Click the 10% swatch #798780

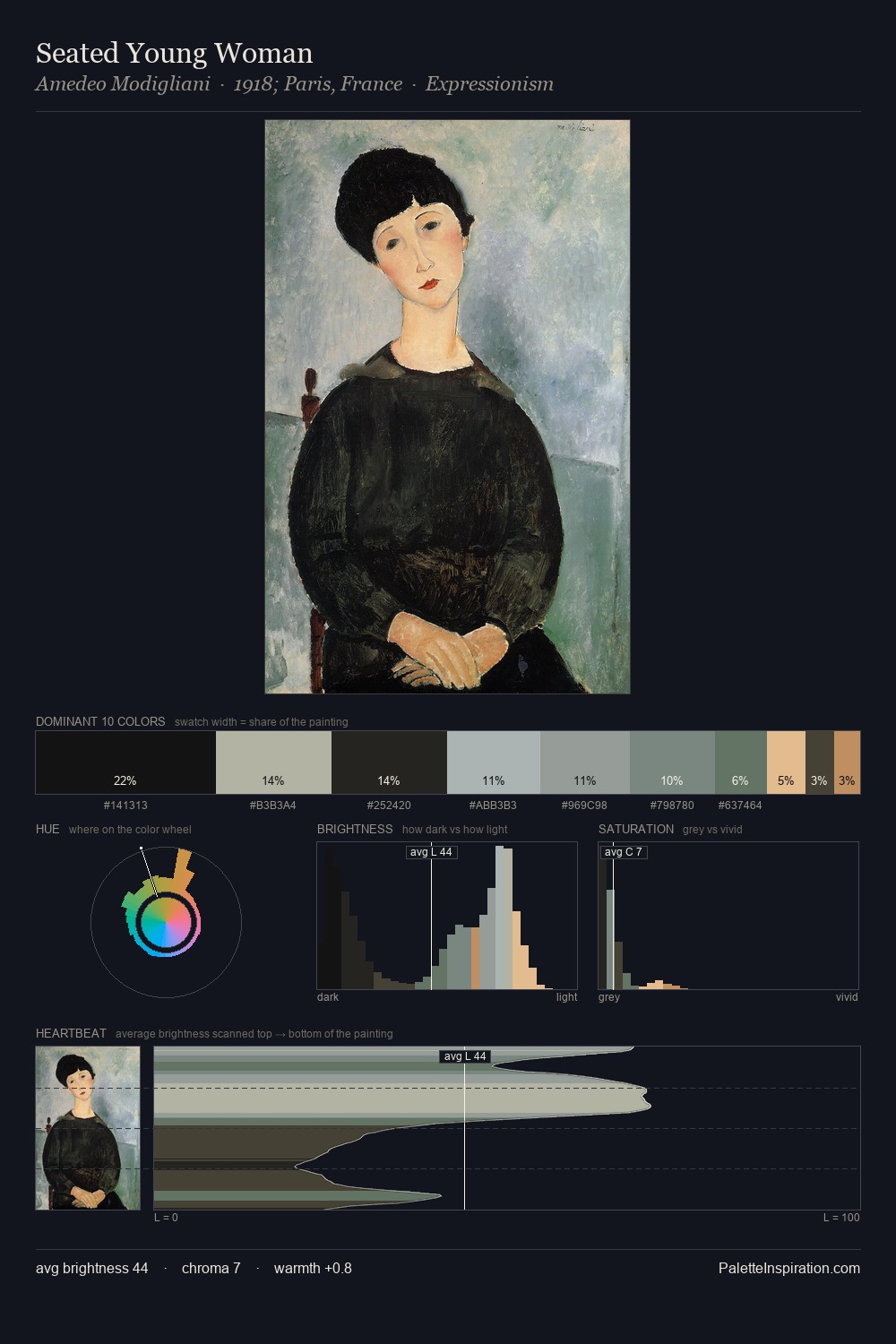pos(672,762)
